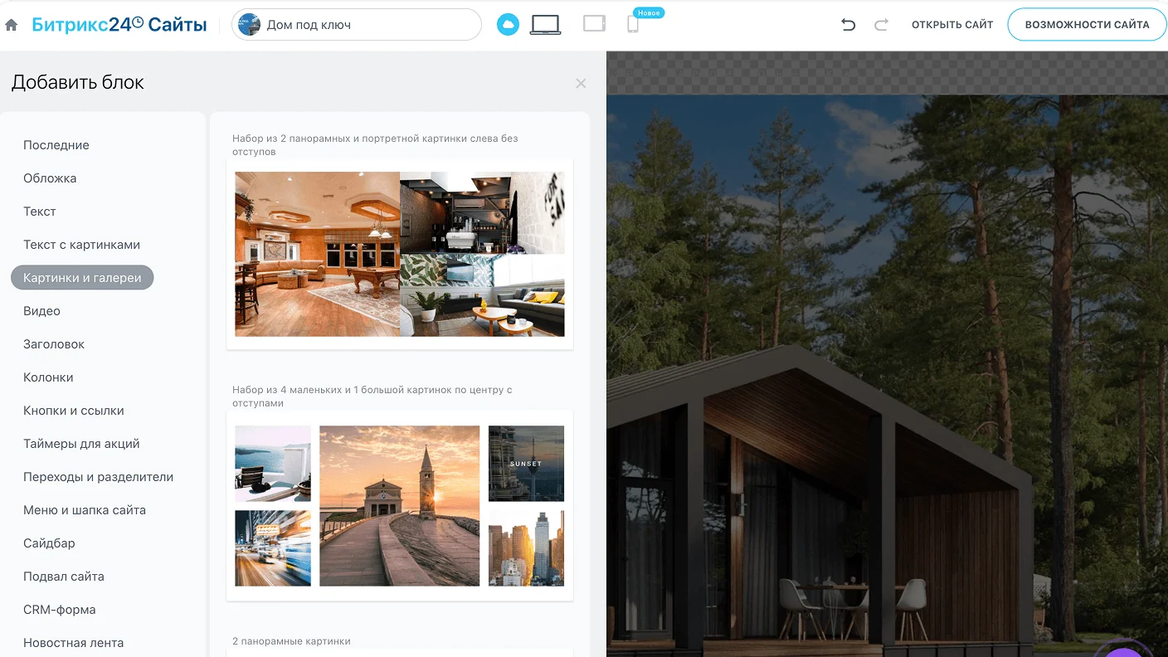This screenshot has height=657, width=1168.
Task: Click the blue cloud publish icon
Action: tap(508, 25)
